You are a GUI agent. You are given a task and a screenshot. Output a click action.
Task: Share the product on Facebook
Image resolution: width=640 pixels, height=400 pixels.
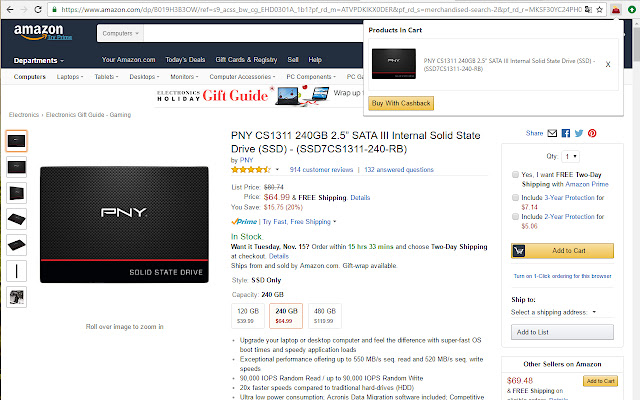[x=566, y=133]
